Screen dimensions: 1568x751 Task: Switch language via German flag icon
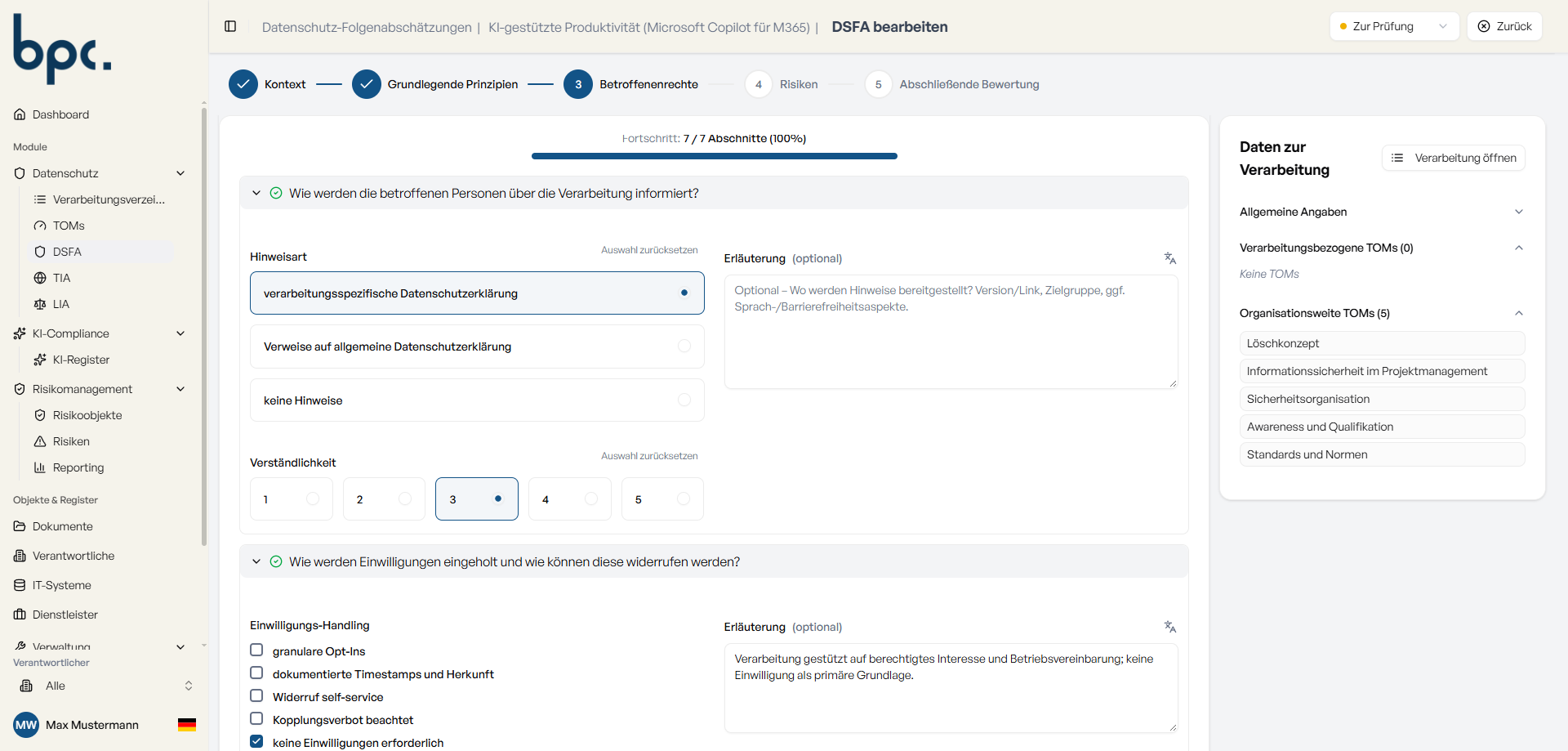pyautogui.click(x=187, y=725)
